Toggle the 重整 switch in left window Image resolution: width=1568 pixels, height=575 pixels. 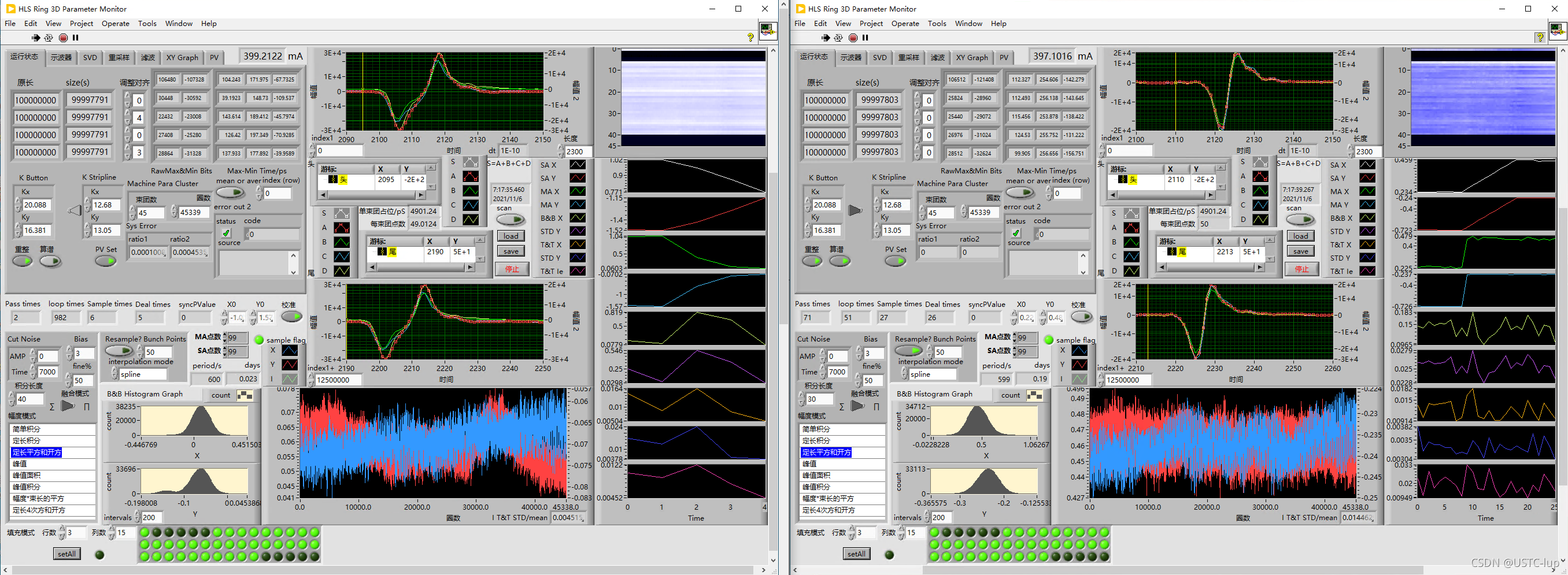tap(23, 261)
